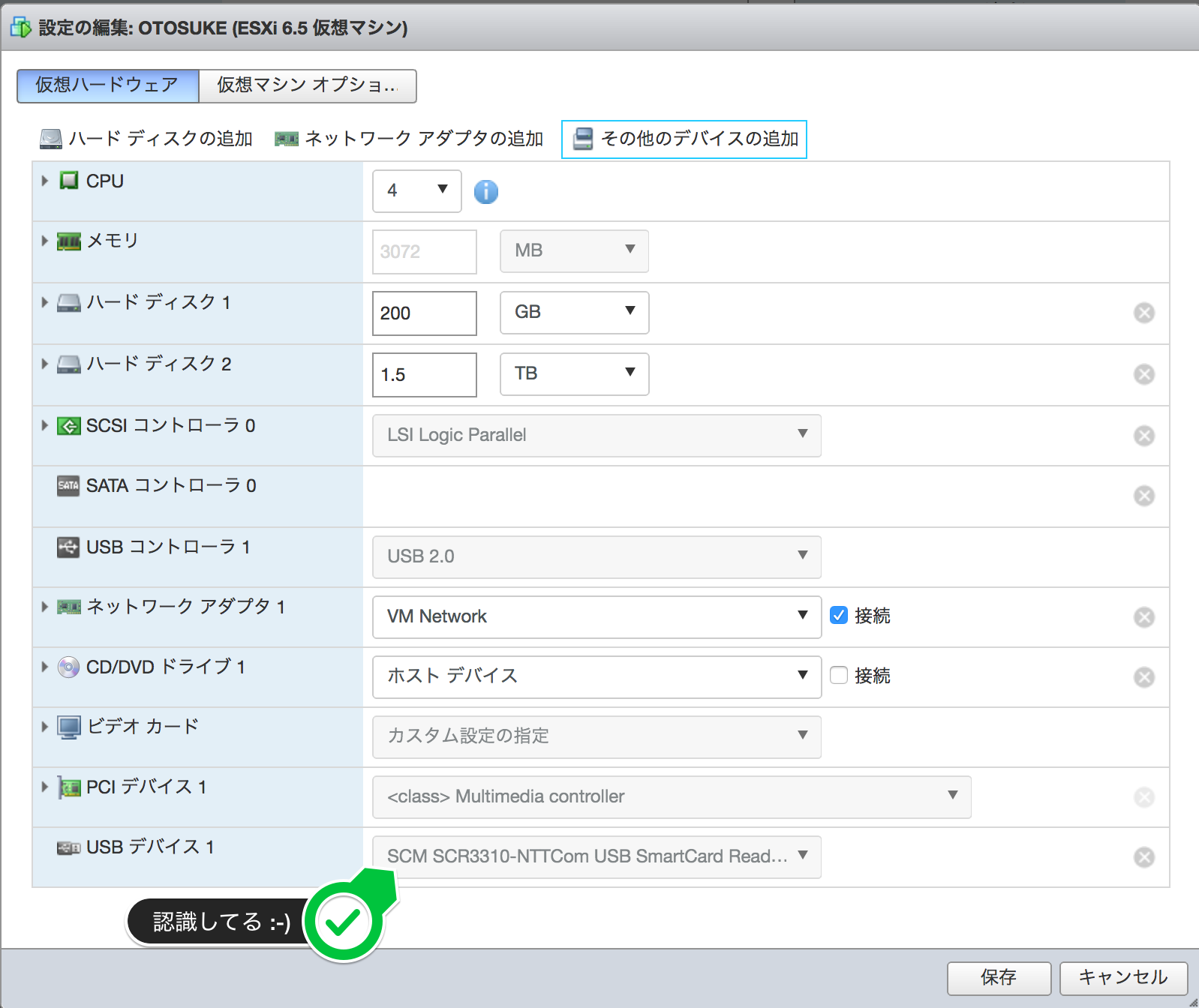Remove Hard Disk 1 with its X icon
The image size is (1199, 1008).
(1144, 313)
